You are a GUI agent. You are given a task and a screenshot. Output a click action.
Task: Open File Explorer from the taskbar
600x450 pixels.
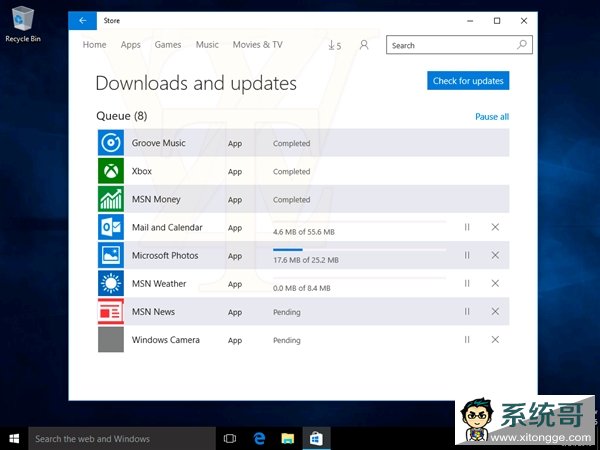pos(287,439)
